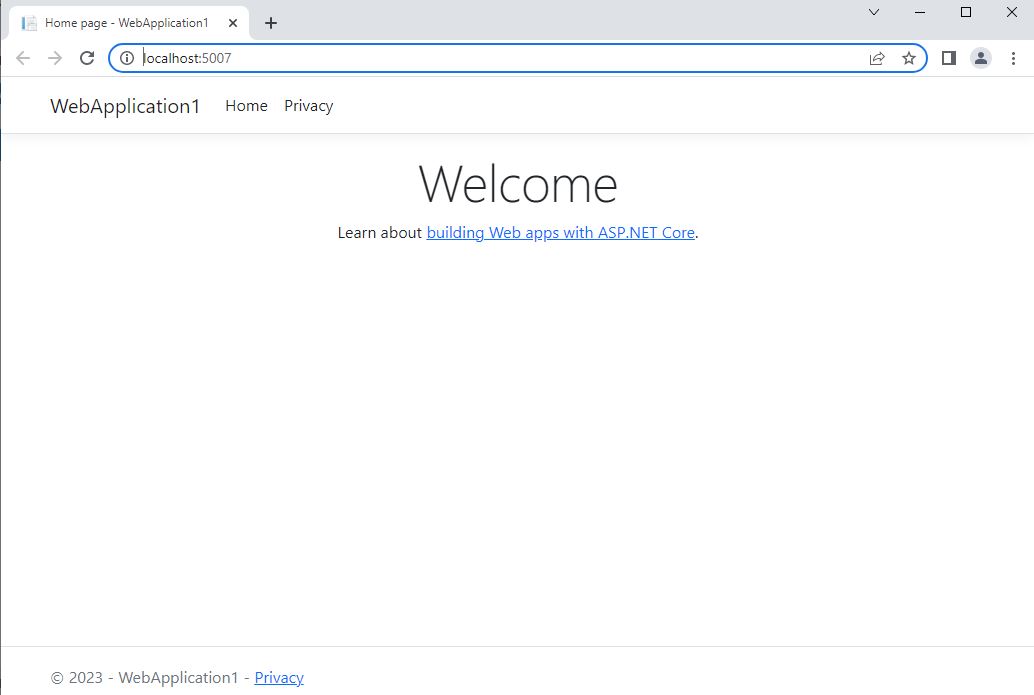
Task: Bookmark this tab with the star icon
Action: (x=909, y=58)
